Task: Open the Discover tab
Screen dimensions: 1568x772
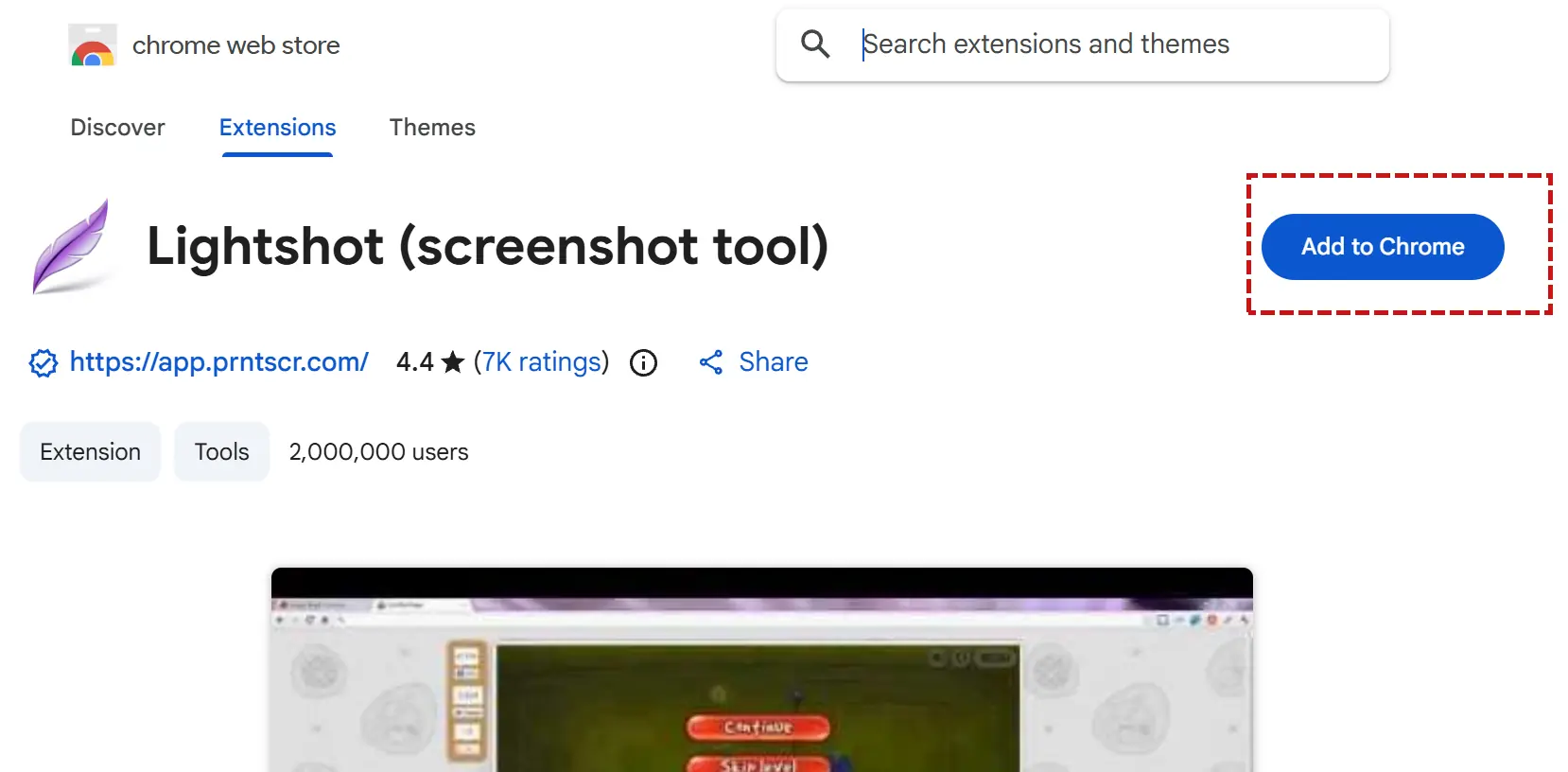Action: click(x=117, y=127)
